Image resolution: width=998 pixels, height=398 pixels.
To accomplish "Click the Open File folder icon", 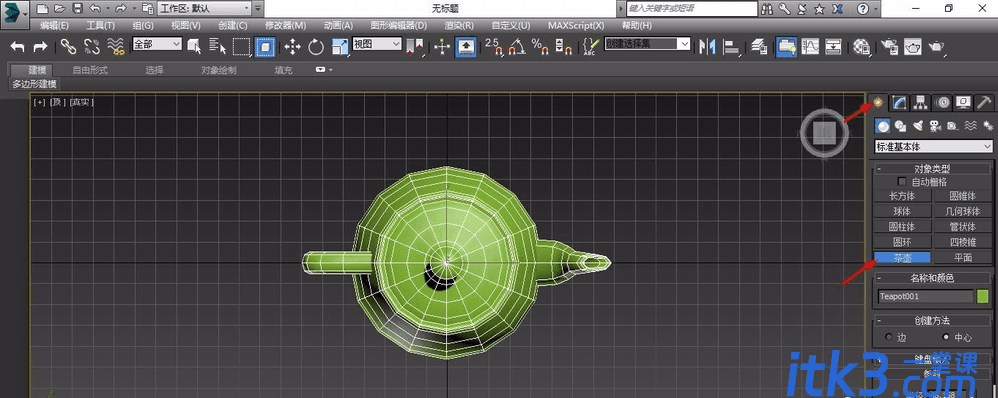I will pos(59,9).
